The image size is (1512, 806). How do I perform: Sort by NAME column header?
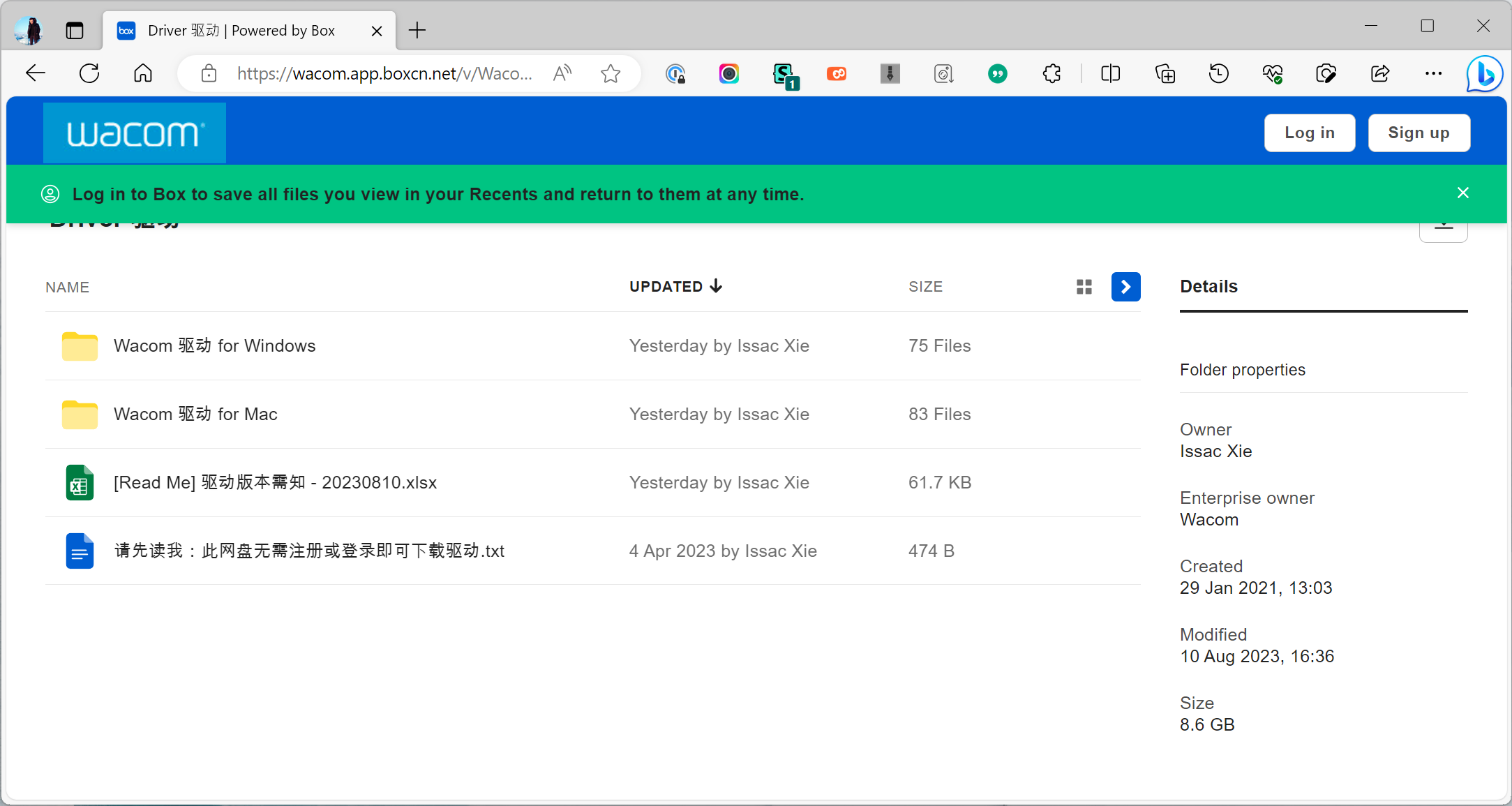click(x=67, y=288)
